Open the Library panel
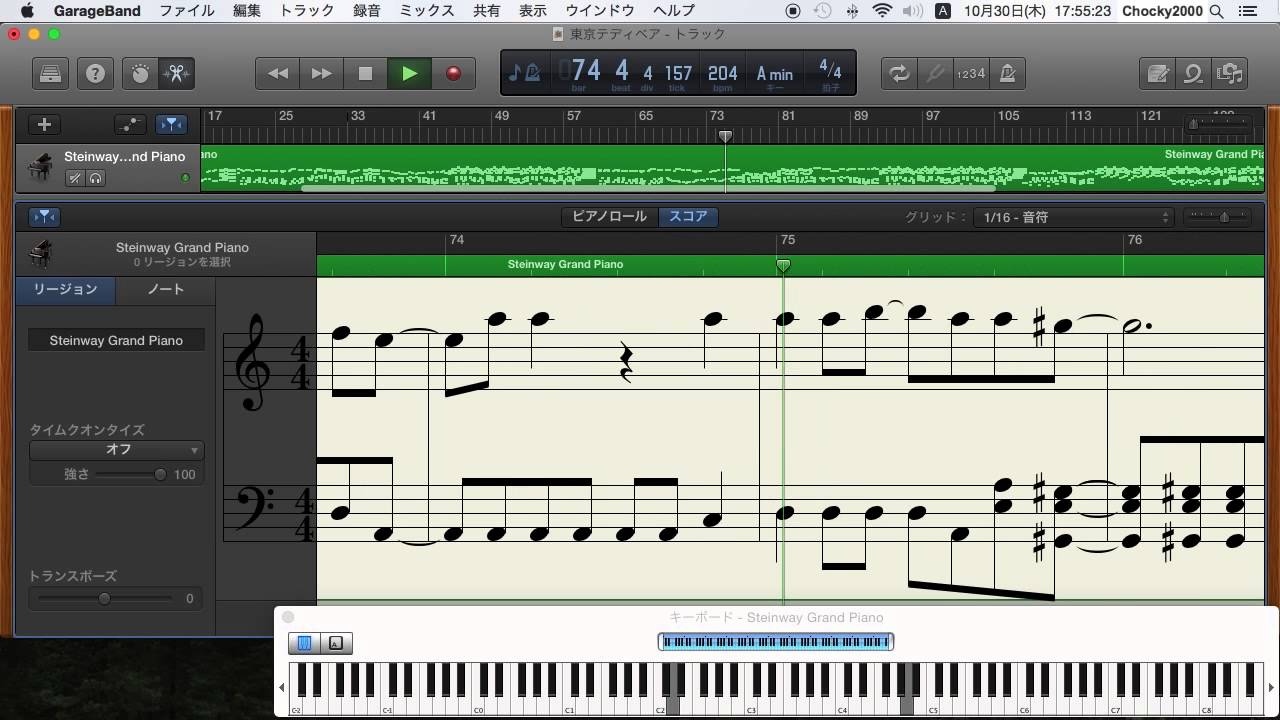 tap(50, 74)
